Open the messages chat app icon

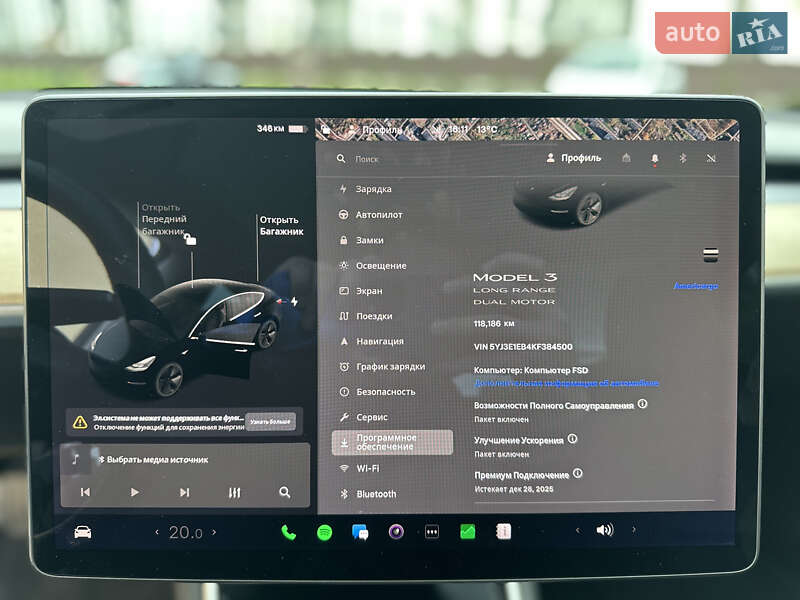pyautogui.click(x=360, y=532)
